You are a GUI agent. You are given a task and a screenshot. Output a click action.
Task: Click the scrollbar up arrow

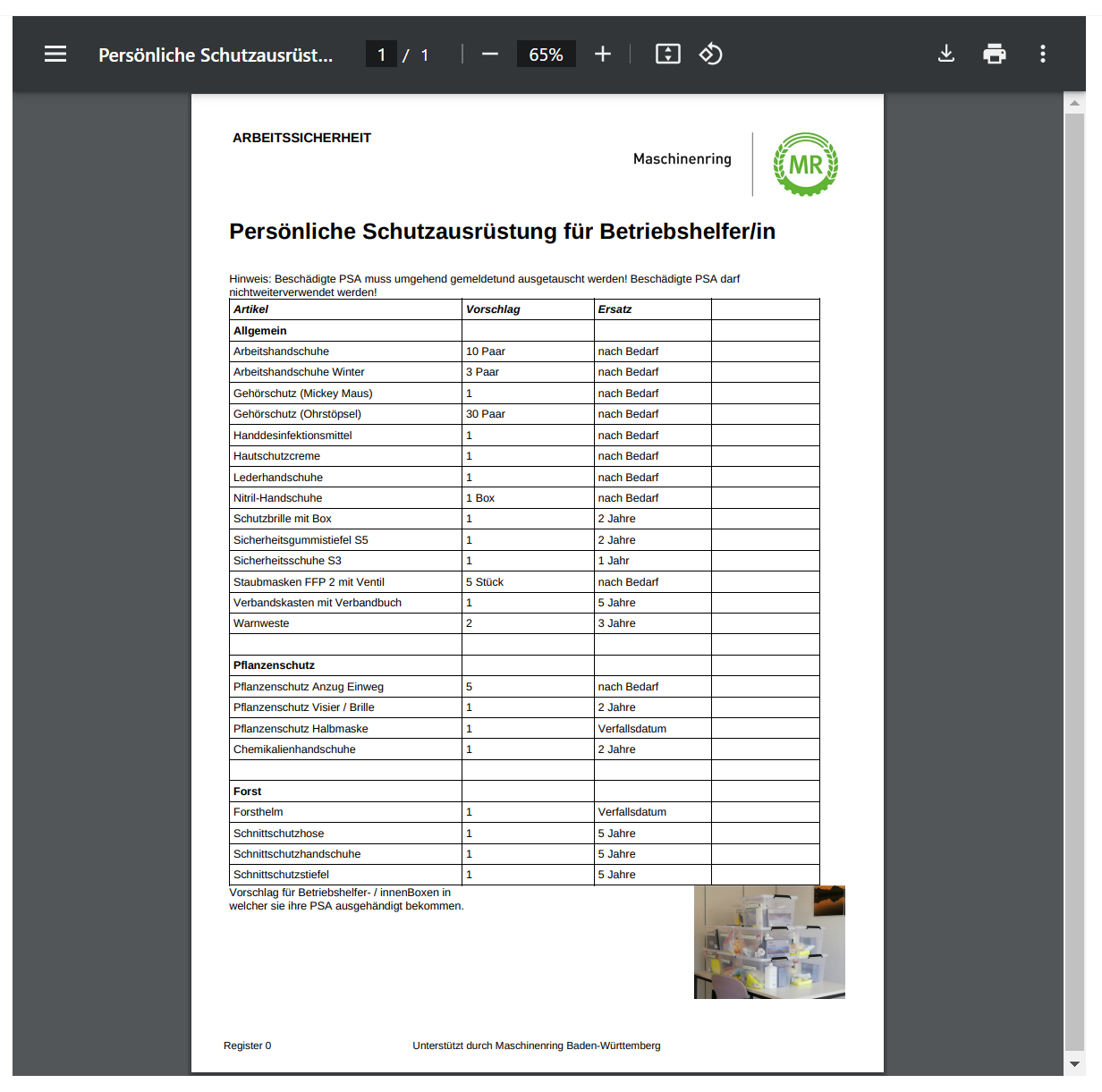tap(1074, 103)
